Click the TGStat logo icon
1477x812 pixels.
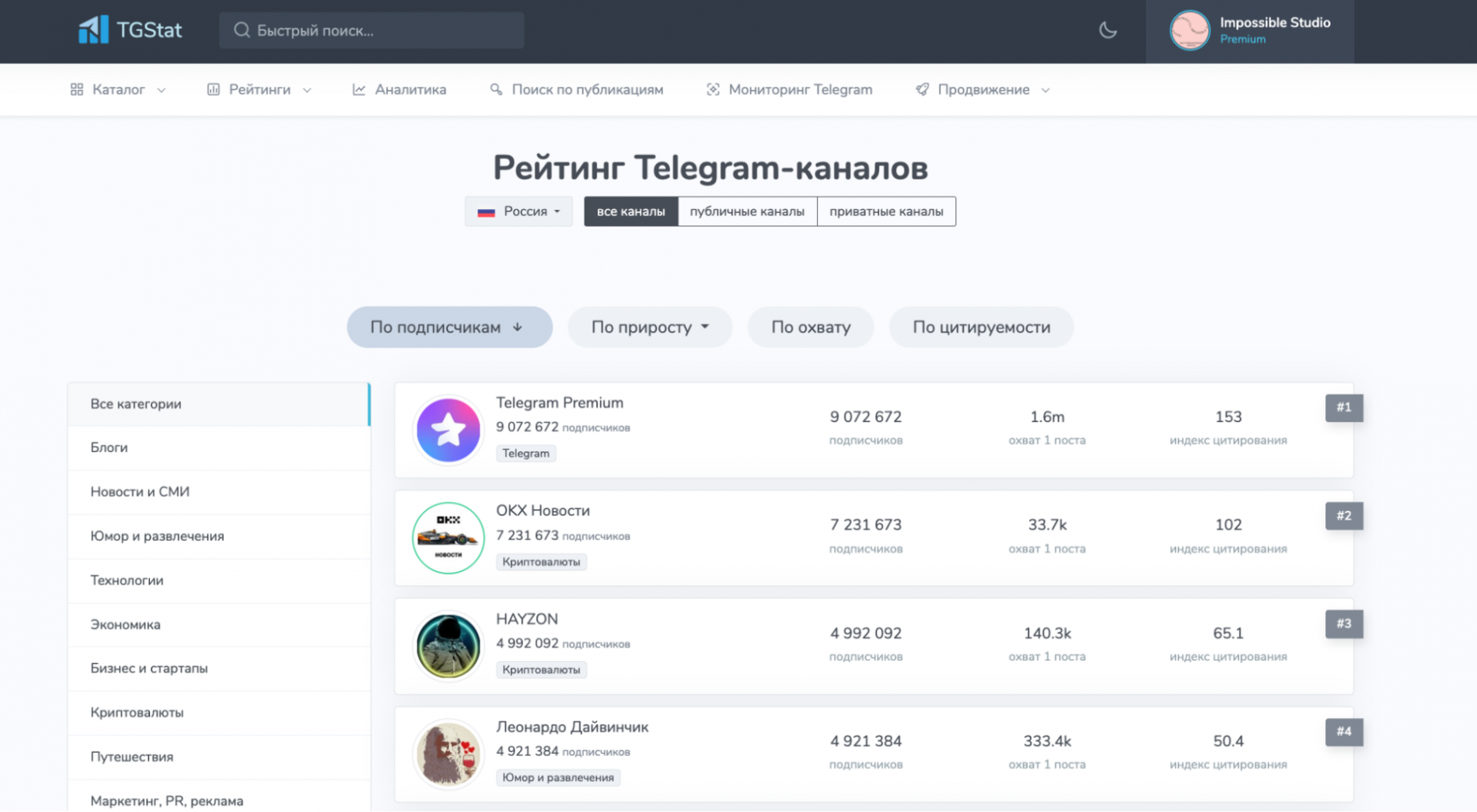[93, 30]
